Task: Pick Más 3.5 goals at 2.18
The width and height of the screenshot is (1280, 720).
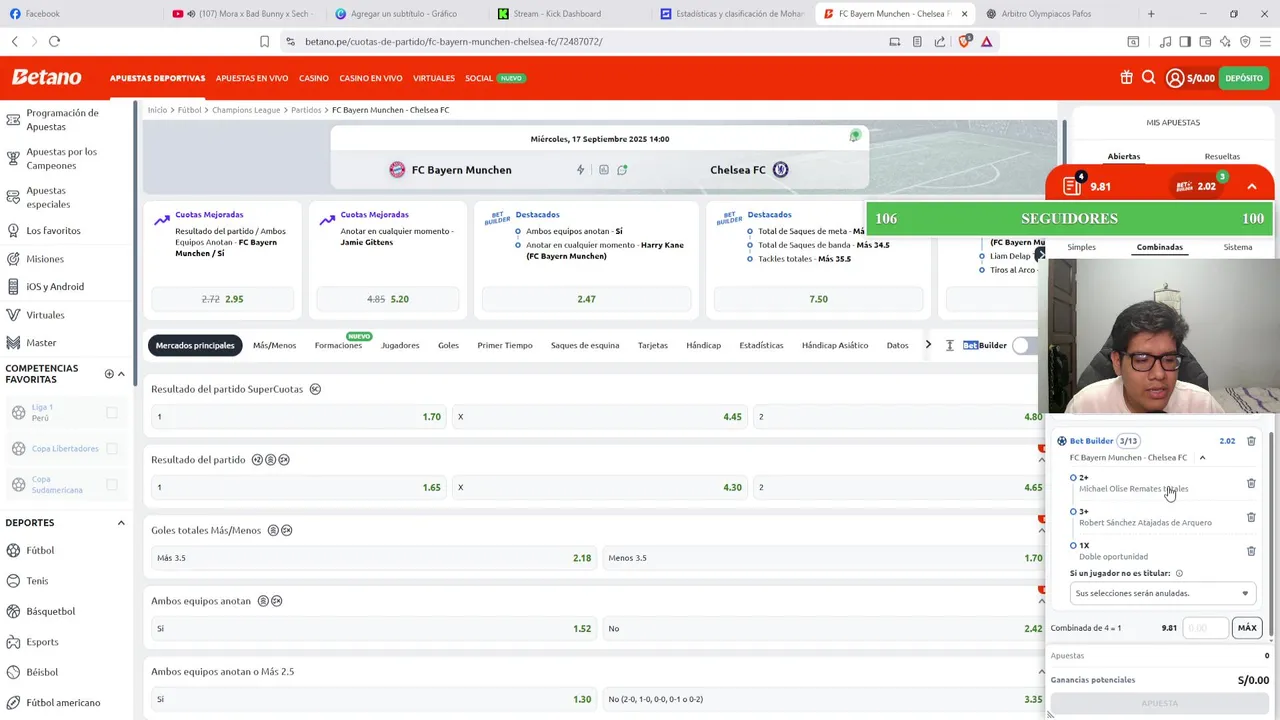Action: pos(374,558)
